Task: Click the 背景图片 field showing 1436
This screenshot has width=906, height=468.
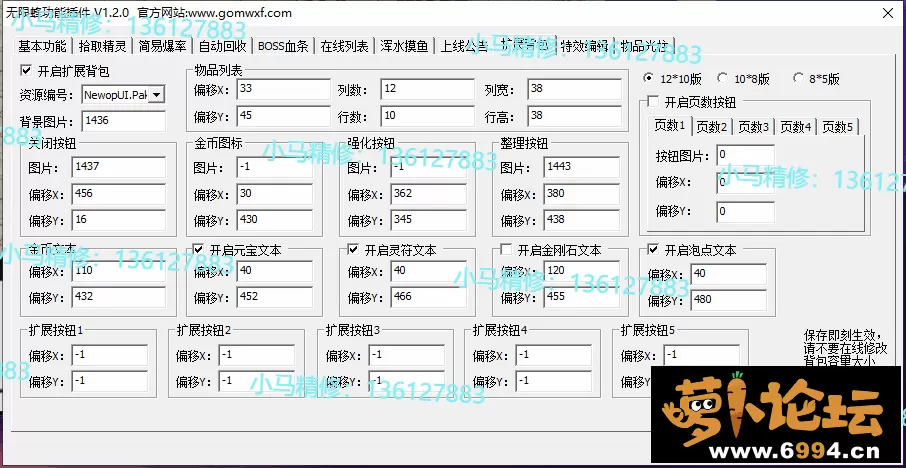Action: click(x=124, y=121)
